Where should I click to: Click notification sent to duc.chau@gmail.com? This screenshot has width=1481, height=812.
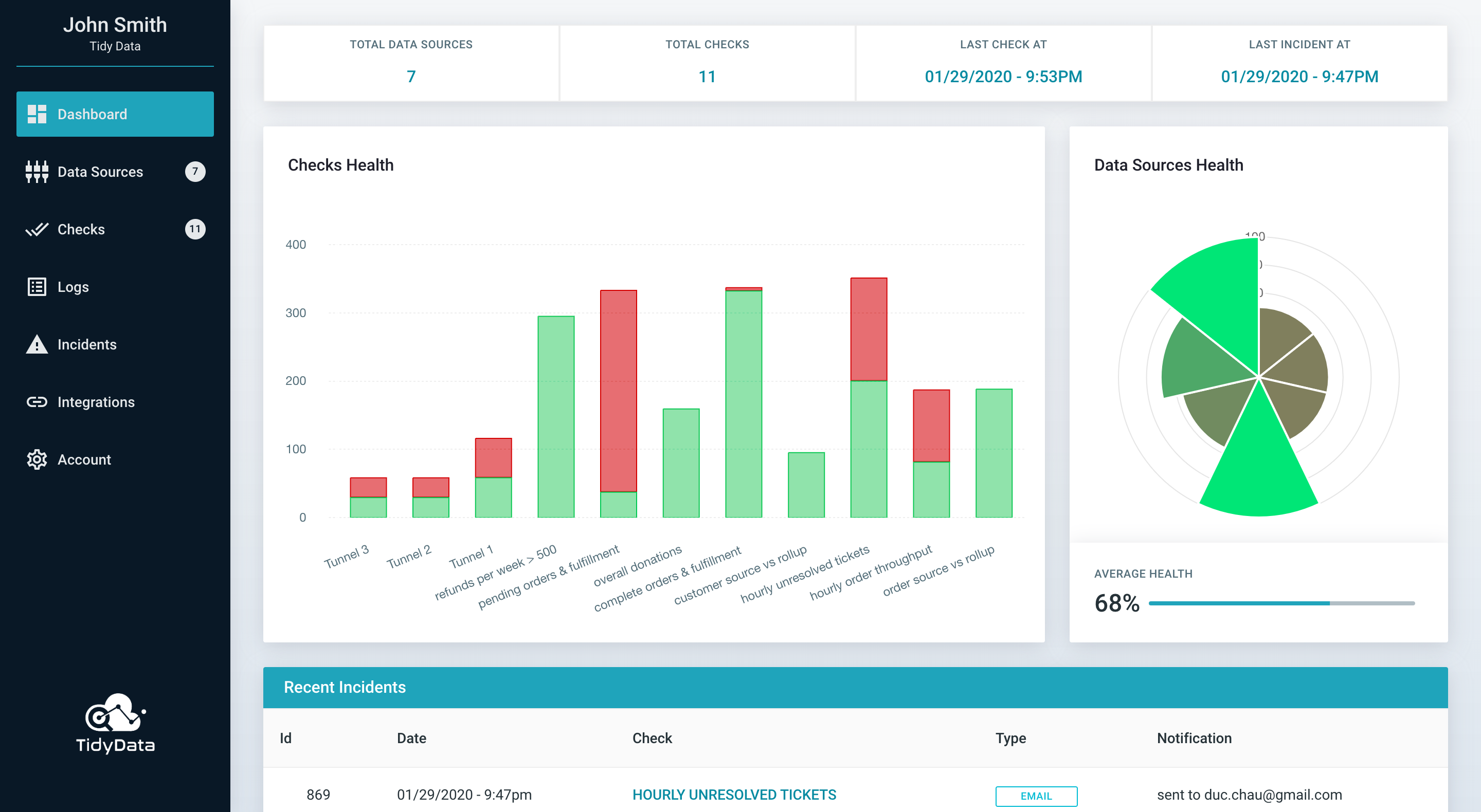click(x=1249, y=794)
